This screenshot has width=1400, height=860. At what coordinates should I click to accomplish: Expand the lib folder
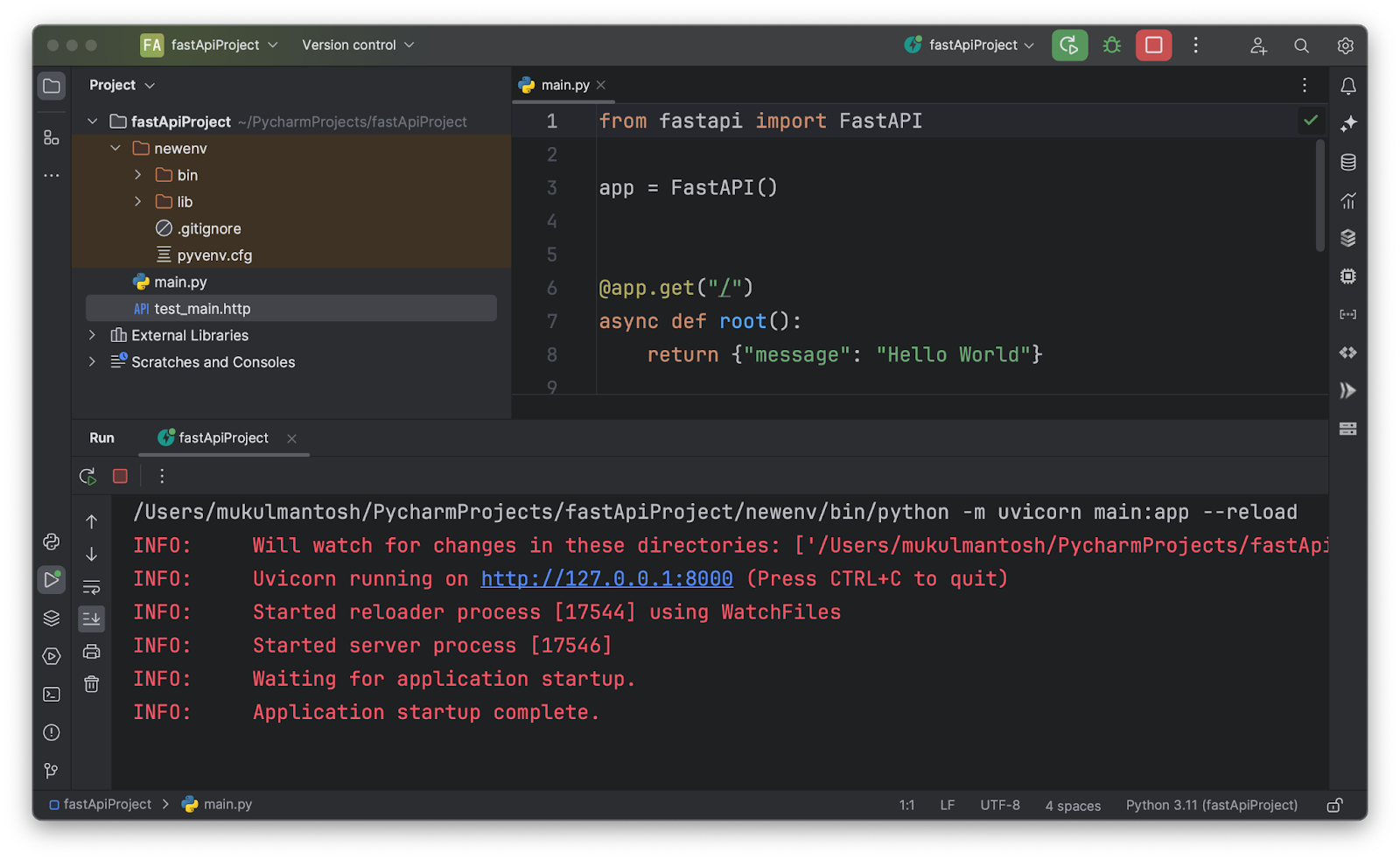[137, 202]
